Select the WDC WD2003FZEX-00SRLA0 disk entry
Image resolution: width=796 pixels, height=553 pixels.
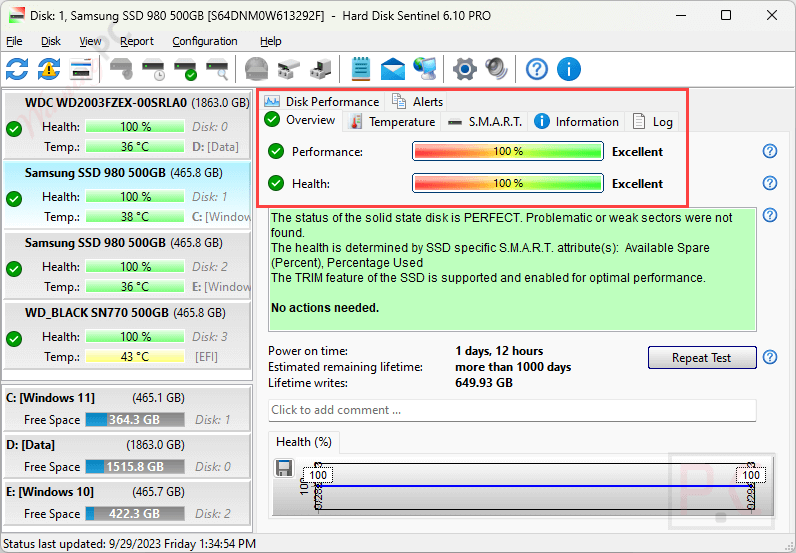point(127,125)
